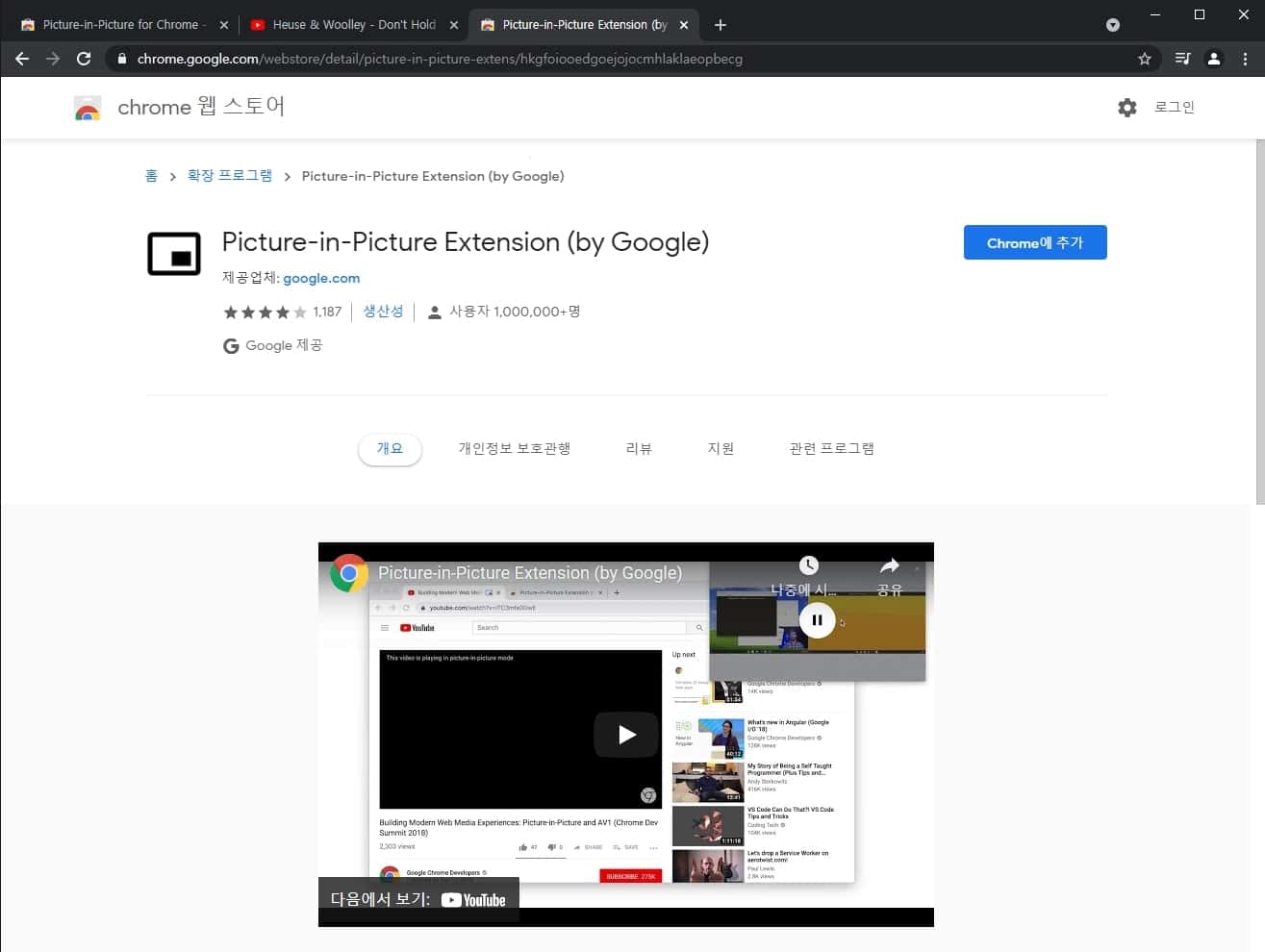Go back to previous page
This screenshot has width=1265, height=952.
point(22,59)
